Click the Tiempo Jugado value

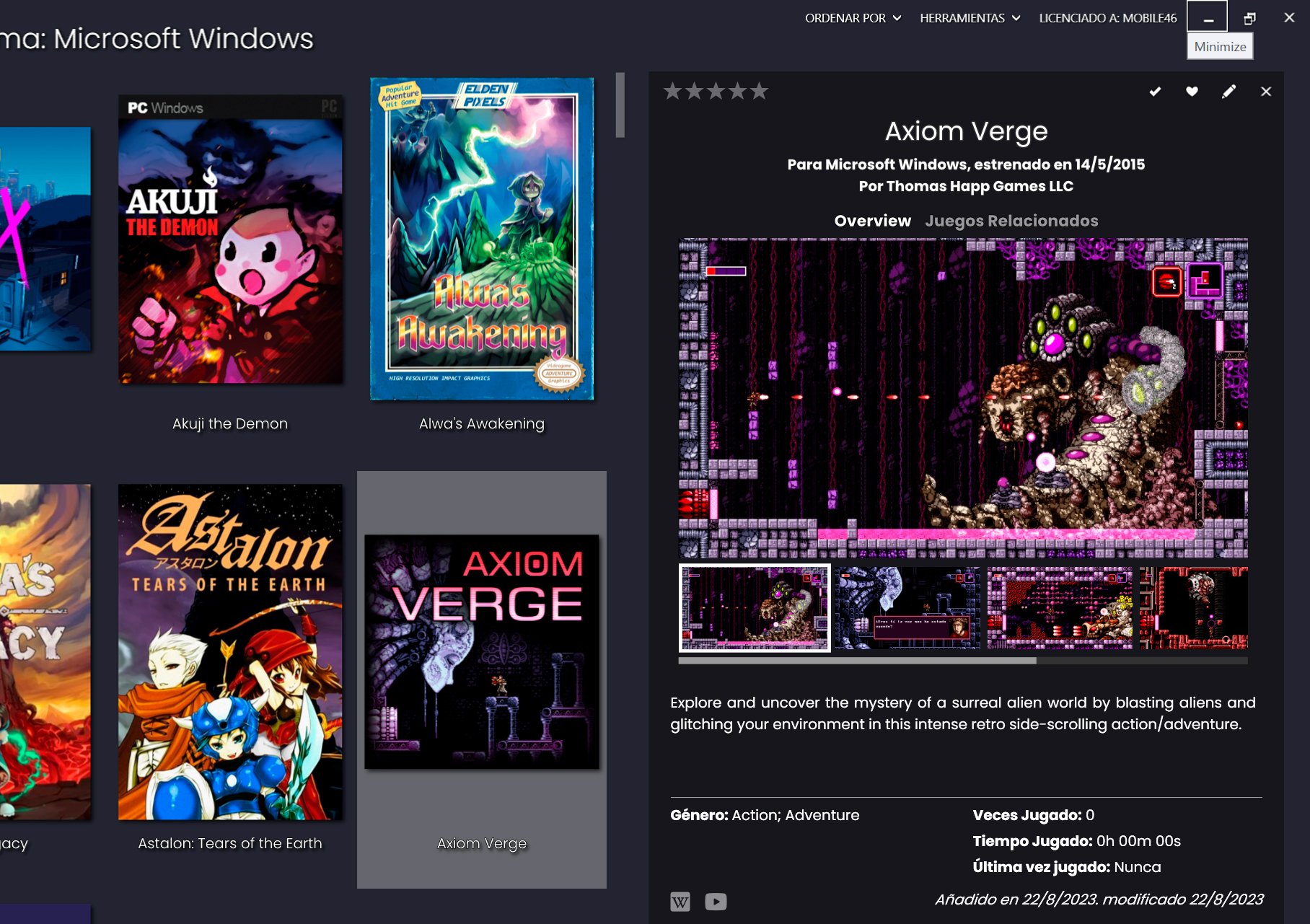pos(1138,841)
